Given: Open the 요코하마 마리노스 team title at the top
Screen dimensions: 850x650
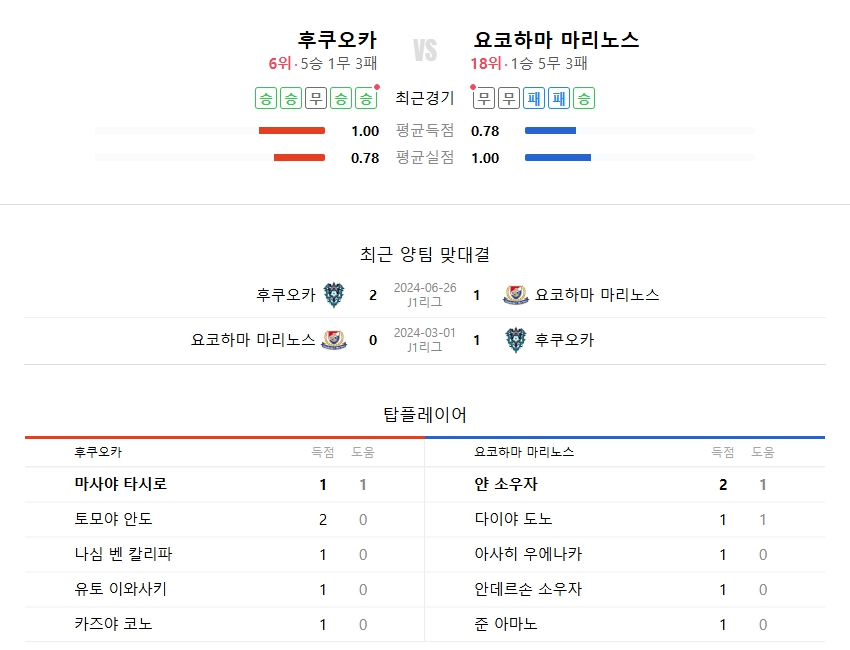Looking at the screenshot, I should point(557,40).
